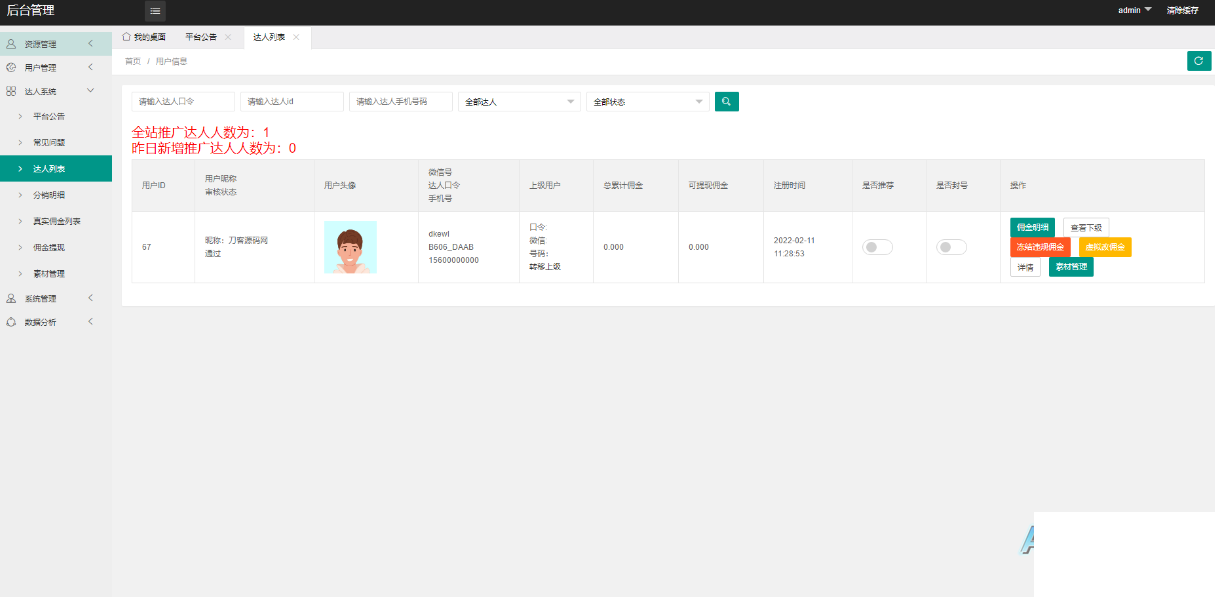Click the 详情 button for user 67
1215x597 pixels.
(1025, 267)
